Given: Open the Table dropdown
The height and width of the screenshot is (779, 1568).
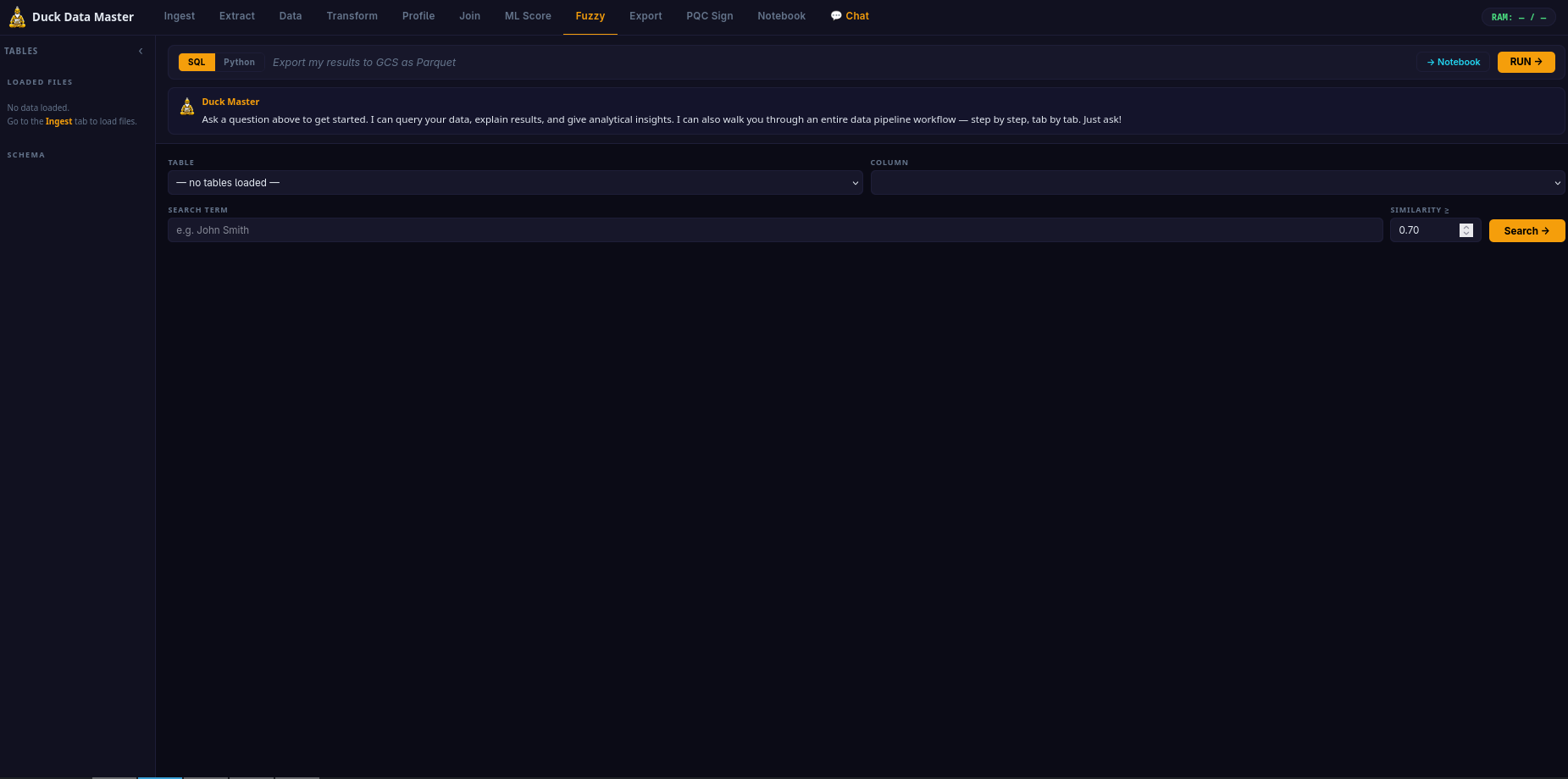Looking at the screenshot, I should click(x=515, y=183).
